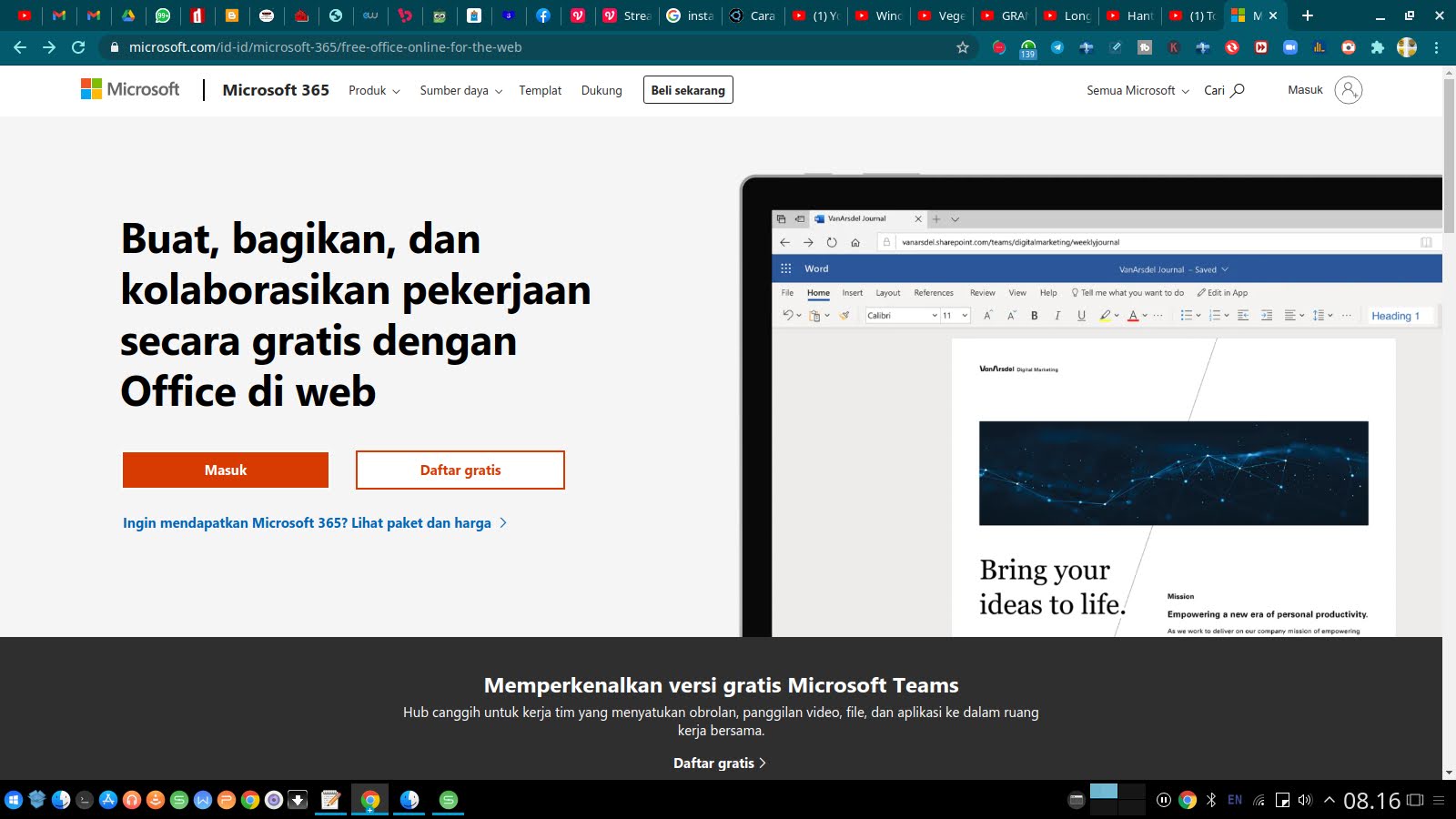Screen dimensions: 1456x819
Task: Click the Daftar gratis outlined button
Action: (460, 470)
